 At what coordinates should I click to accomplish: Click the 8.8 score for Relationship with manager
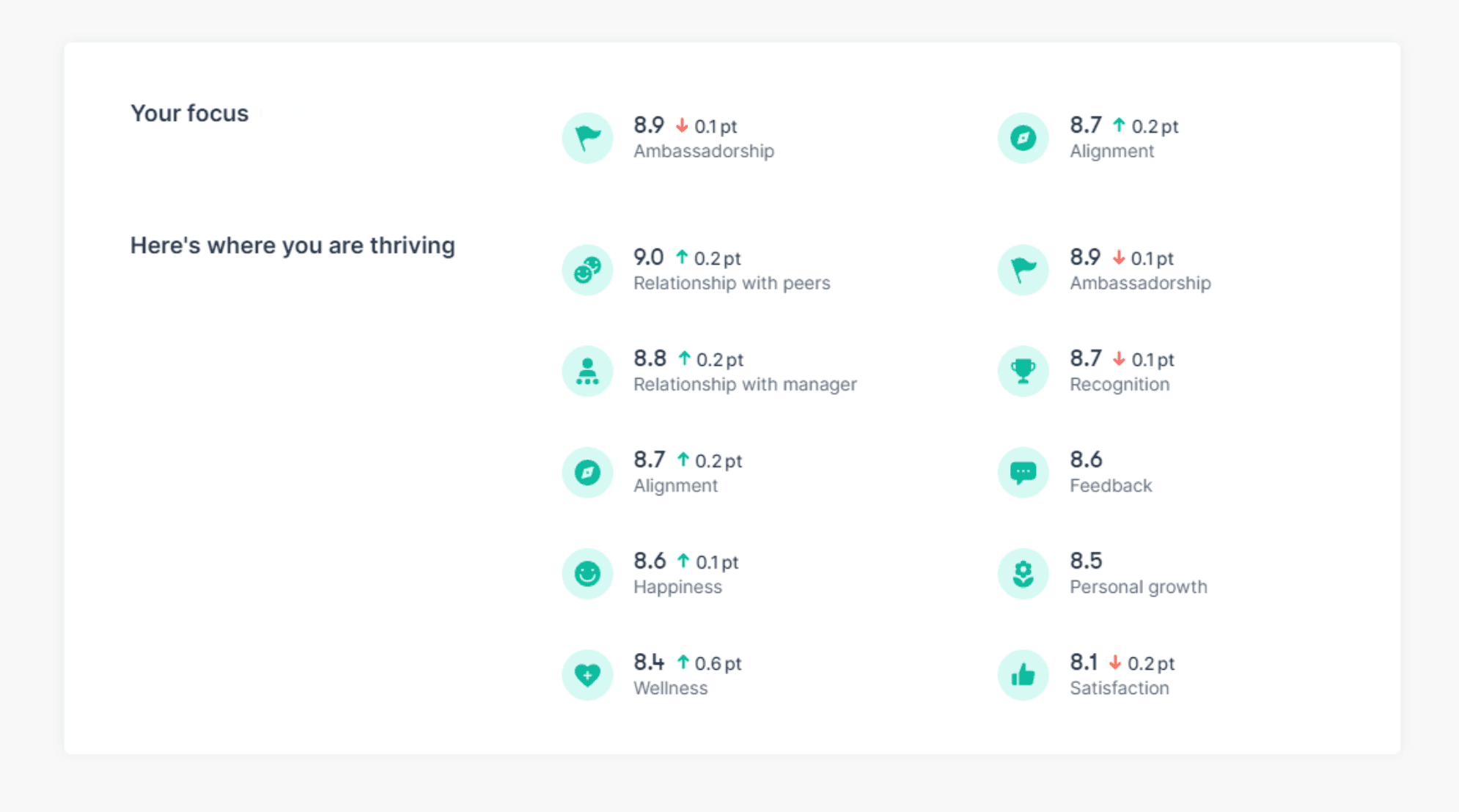pos(650,358)
